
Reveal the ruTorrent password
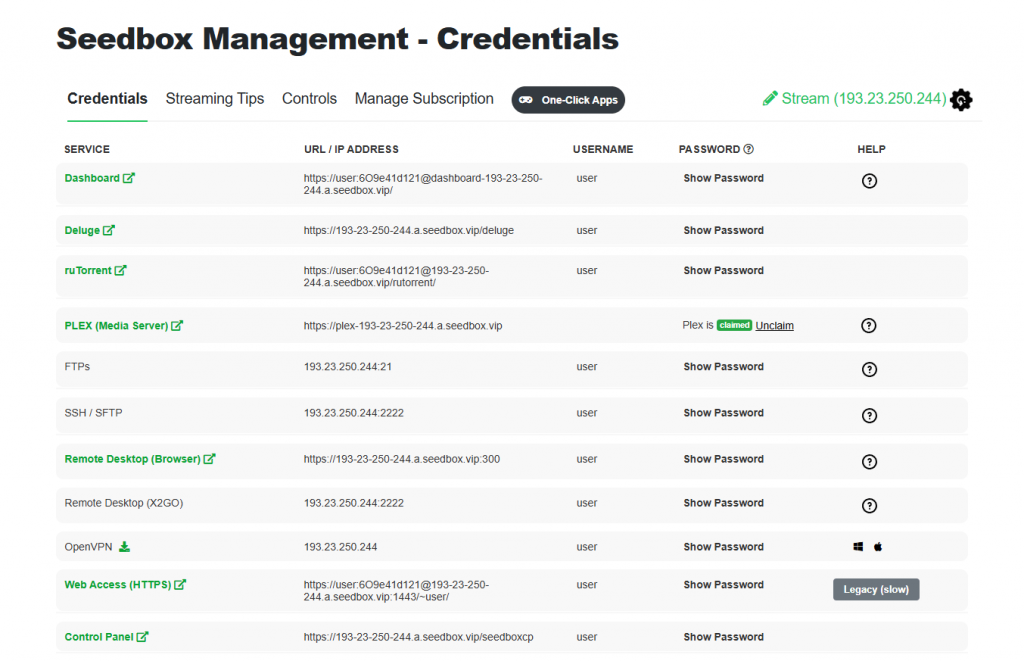pos(724,270)
